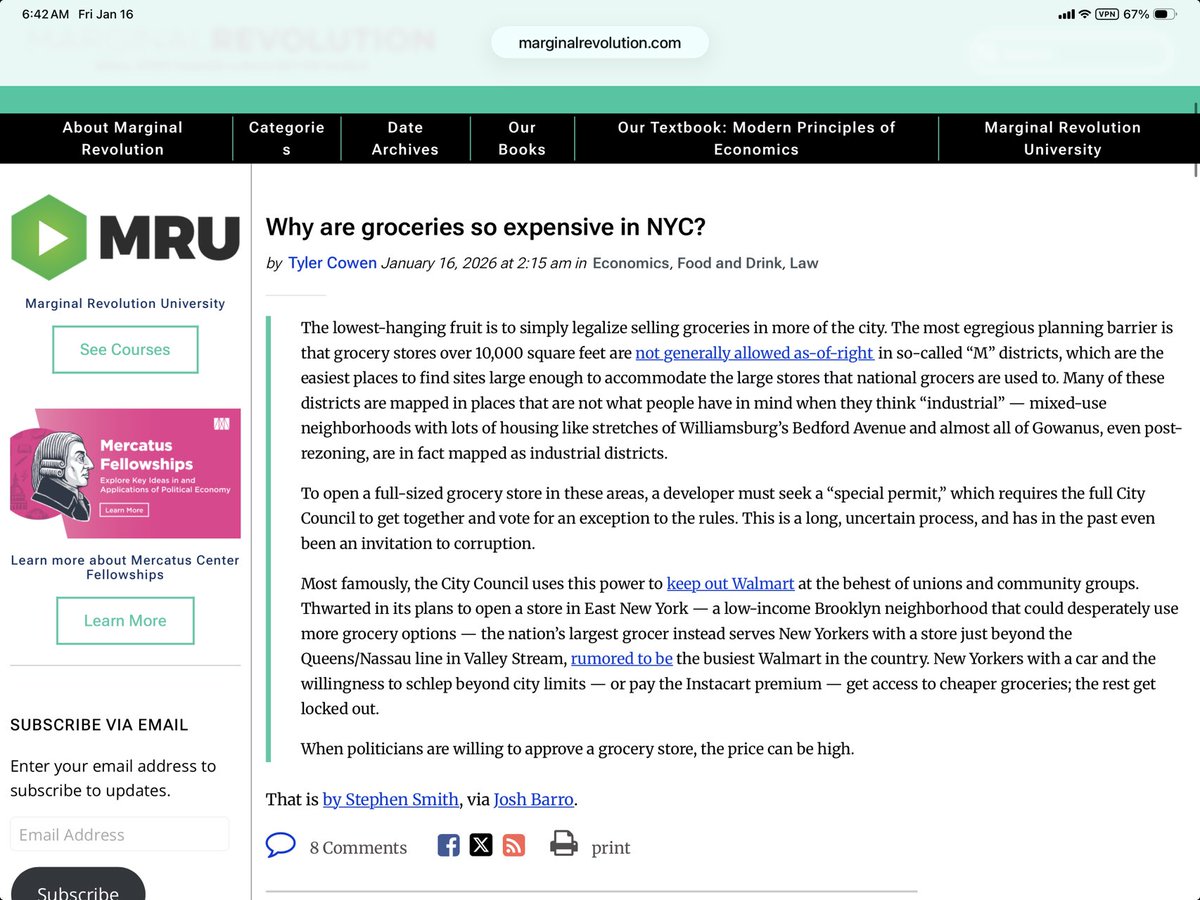Click the See Courses button

pyautogui.click(x=125, y=350)
